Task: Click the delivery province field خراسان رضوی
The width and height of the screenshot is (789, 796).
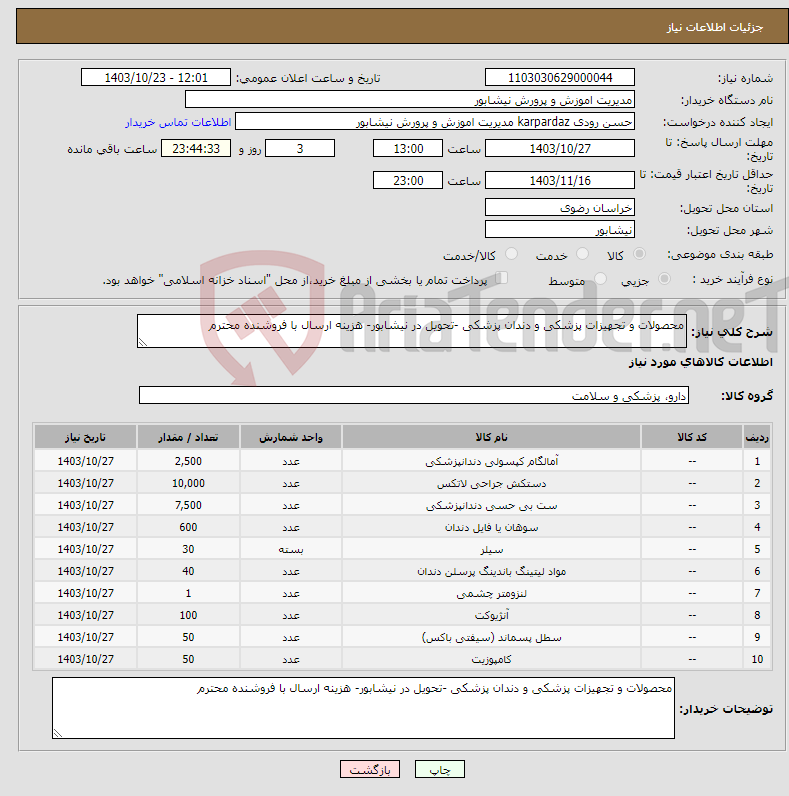Action: [560, 208]
